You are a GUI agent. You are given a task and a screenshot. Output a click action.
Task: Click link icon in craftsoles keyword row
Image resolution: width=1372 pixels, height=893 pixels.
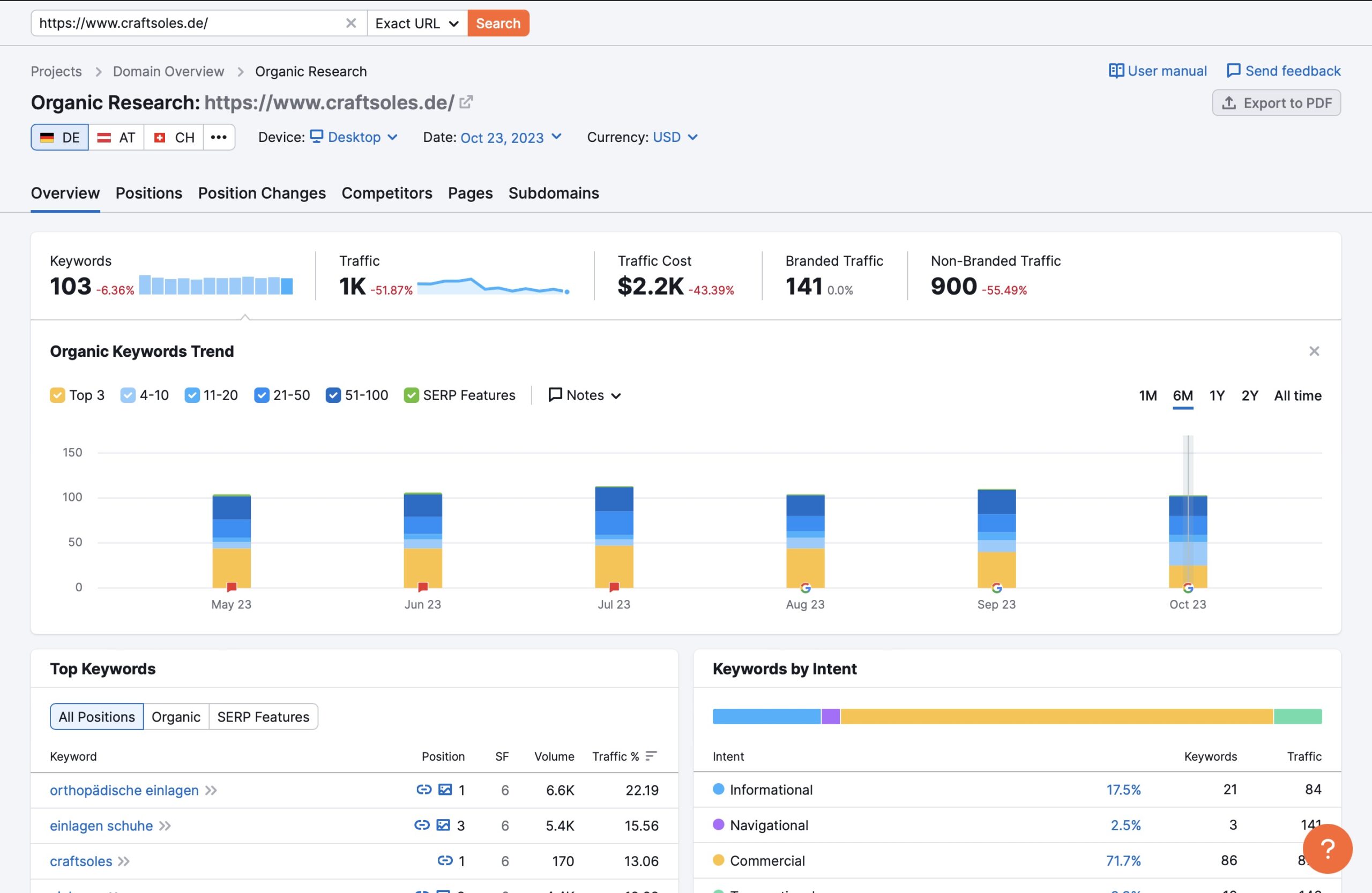(445, 860)
